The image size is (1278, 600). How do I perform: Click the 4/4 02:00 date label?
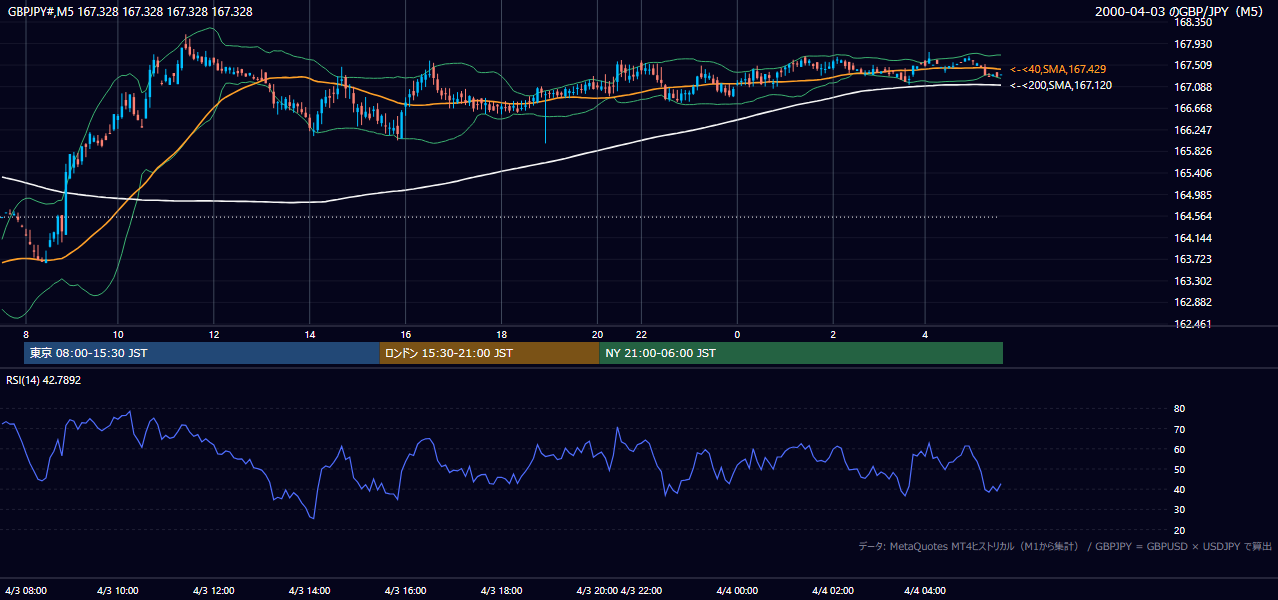[x=833, y=591]
